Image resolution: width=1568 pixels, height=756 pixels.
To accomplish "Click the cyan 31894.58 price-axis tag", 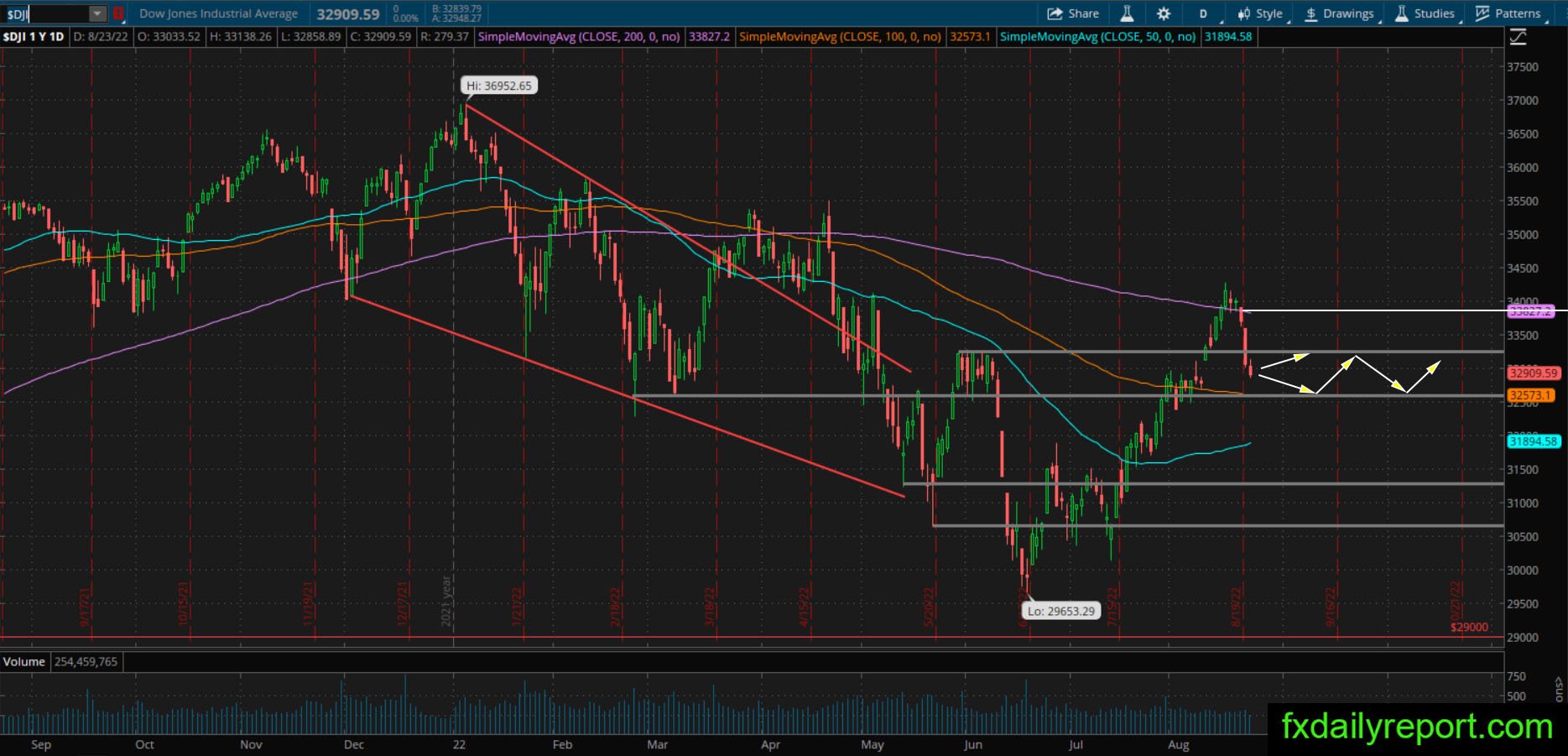I will coord(1533,441).
